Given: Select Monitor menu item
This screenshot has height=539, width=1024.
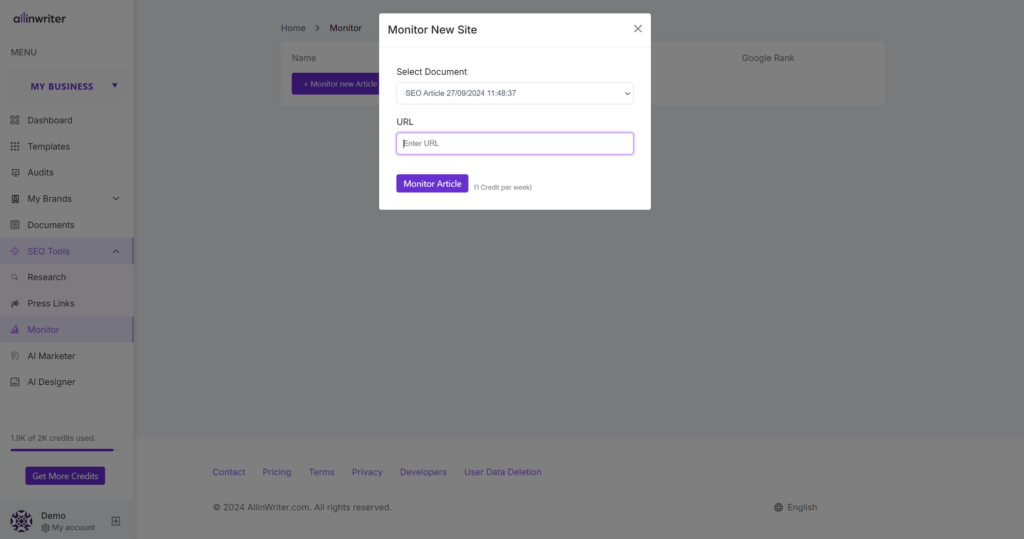Looking at the screenshot, I should coord(66,329).
